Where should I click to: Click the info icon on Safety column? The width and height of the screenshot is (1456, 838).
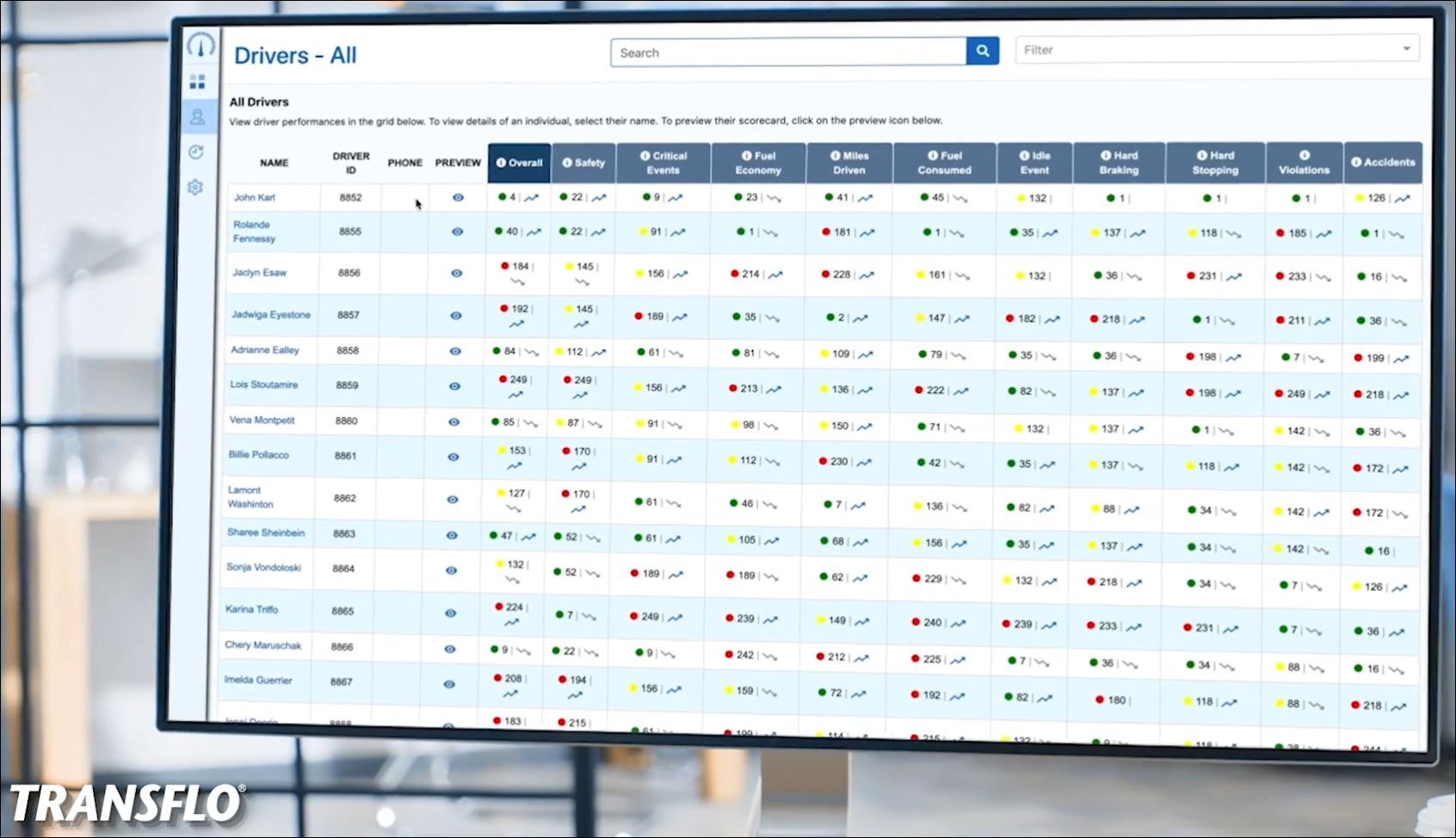tap(567, 163)
